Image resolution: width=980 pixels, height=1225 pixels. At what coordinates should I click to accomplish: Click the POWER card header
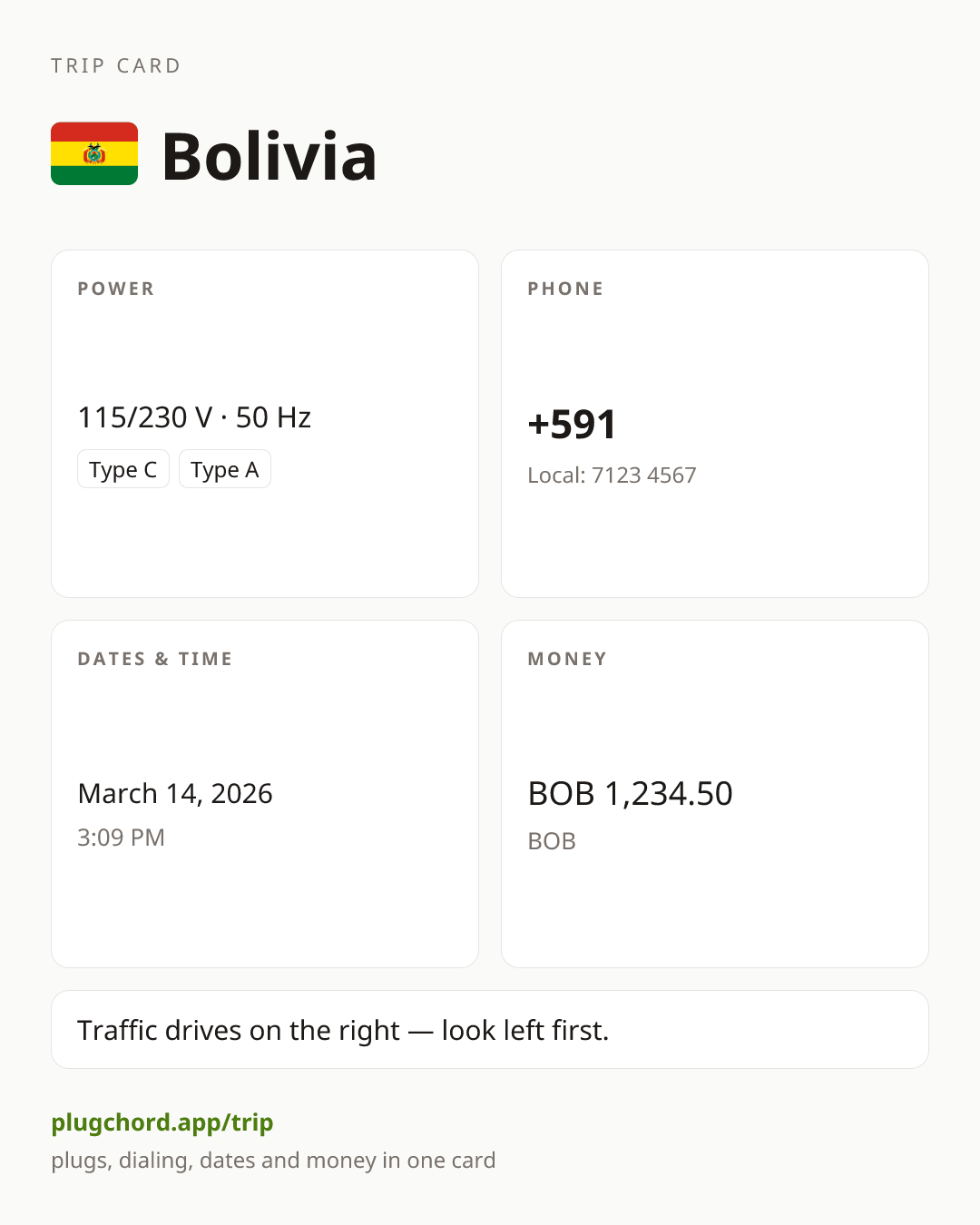[116, 289]
